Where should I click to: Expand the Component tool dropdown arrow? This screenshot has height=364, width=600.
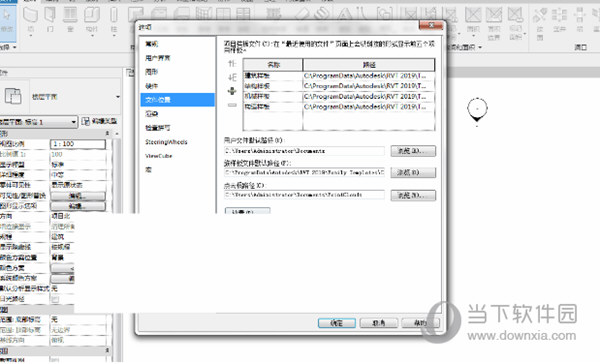[92, 36]
